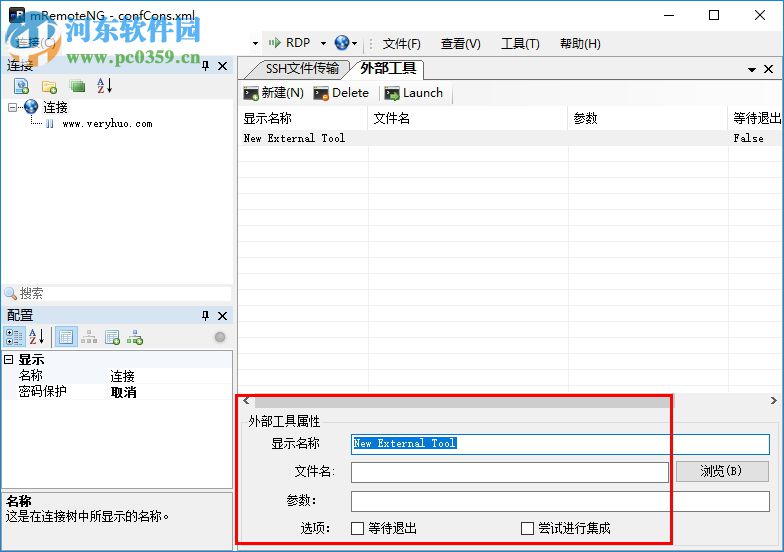Click the gray status circle in config toolbar
The image size is (784, 552).
[220, 337]
